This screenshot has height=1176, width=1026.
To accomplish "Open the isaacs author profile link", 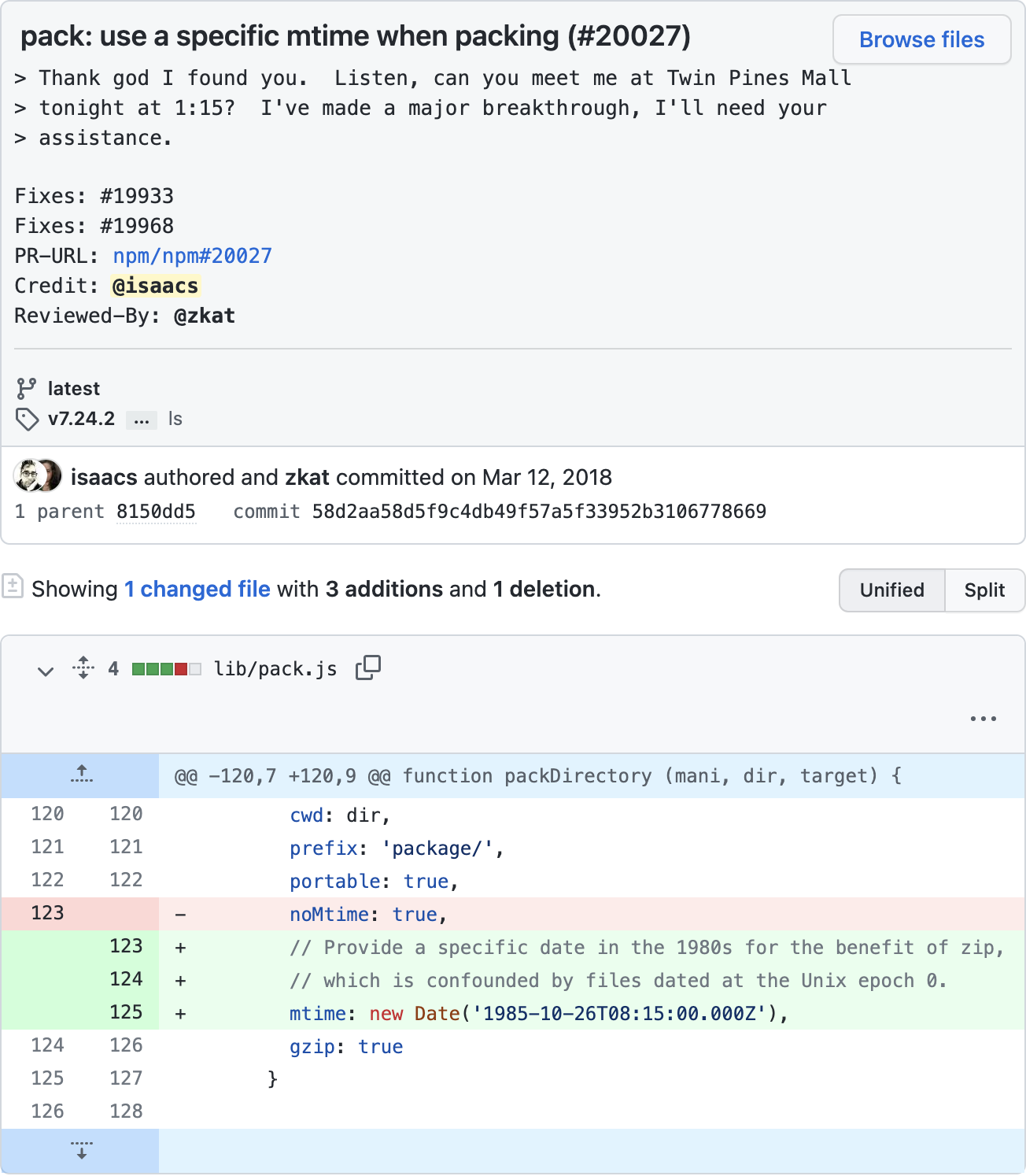I will coord(104,477).
